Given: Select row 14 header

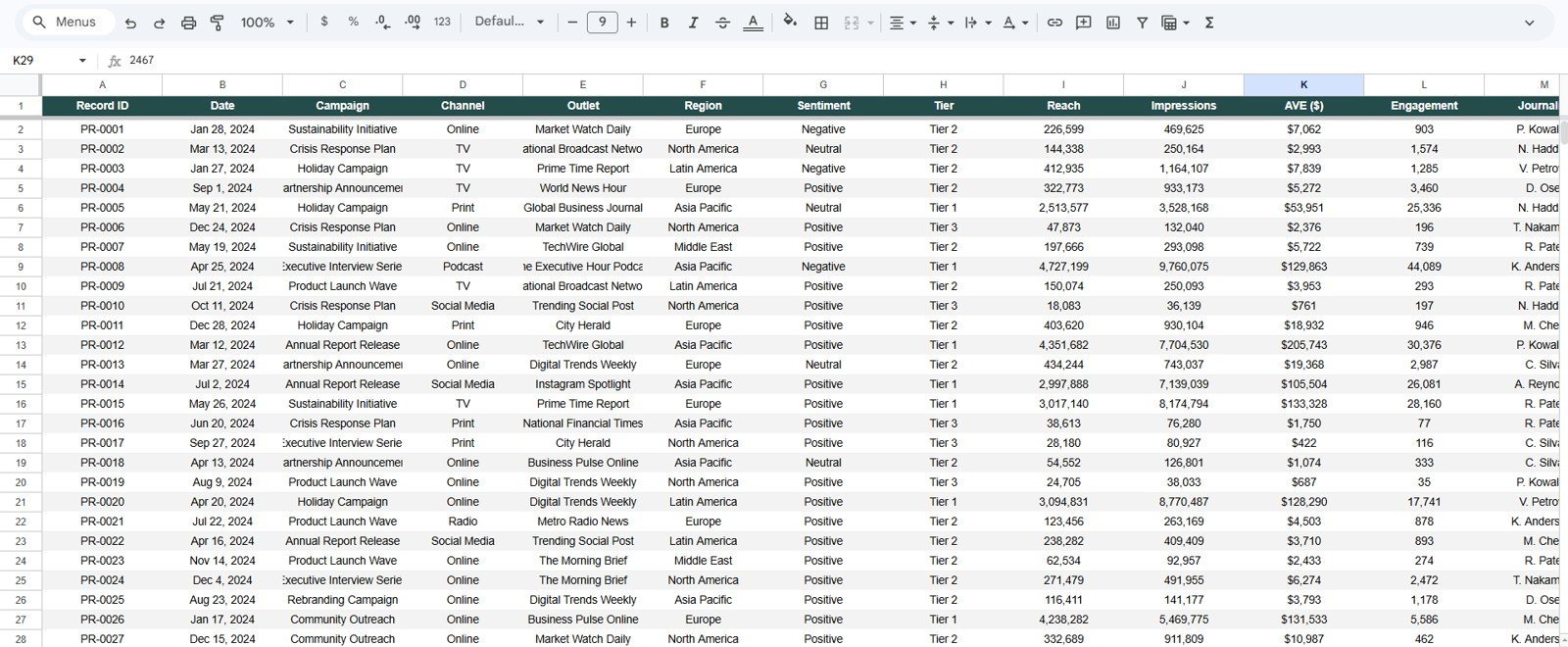Looking at the screenshot, I should tap(21, 365).
